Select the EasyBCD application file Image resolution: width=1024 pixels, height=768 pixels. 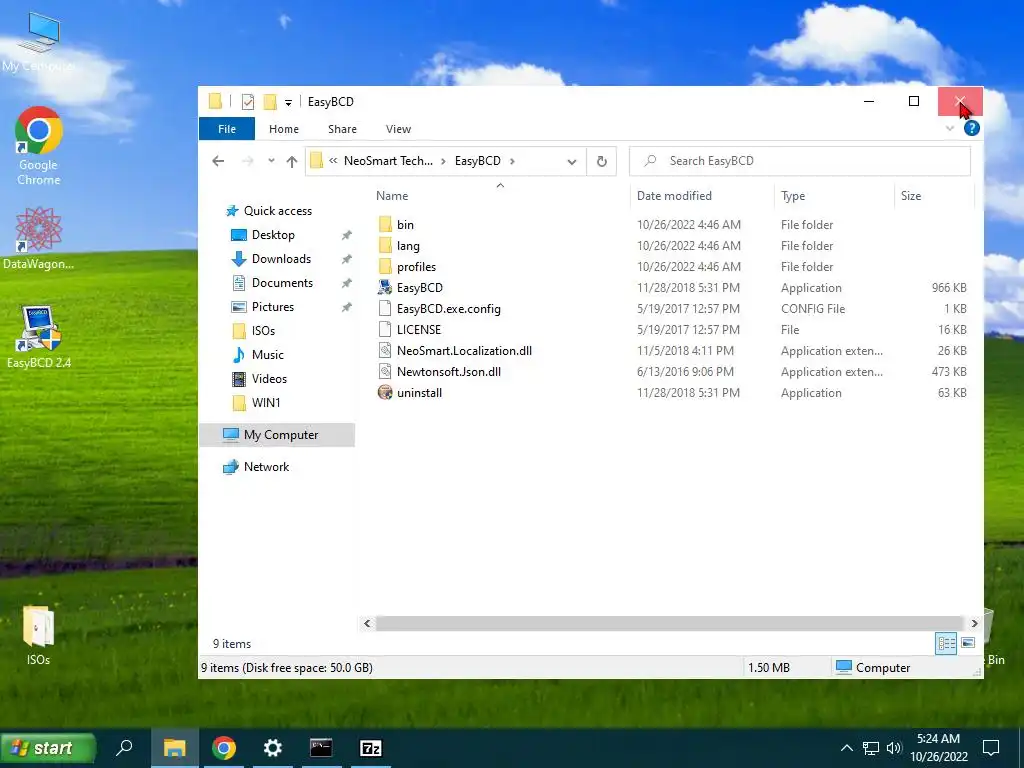tap(419, 287)
